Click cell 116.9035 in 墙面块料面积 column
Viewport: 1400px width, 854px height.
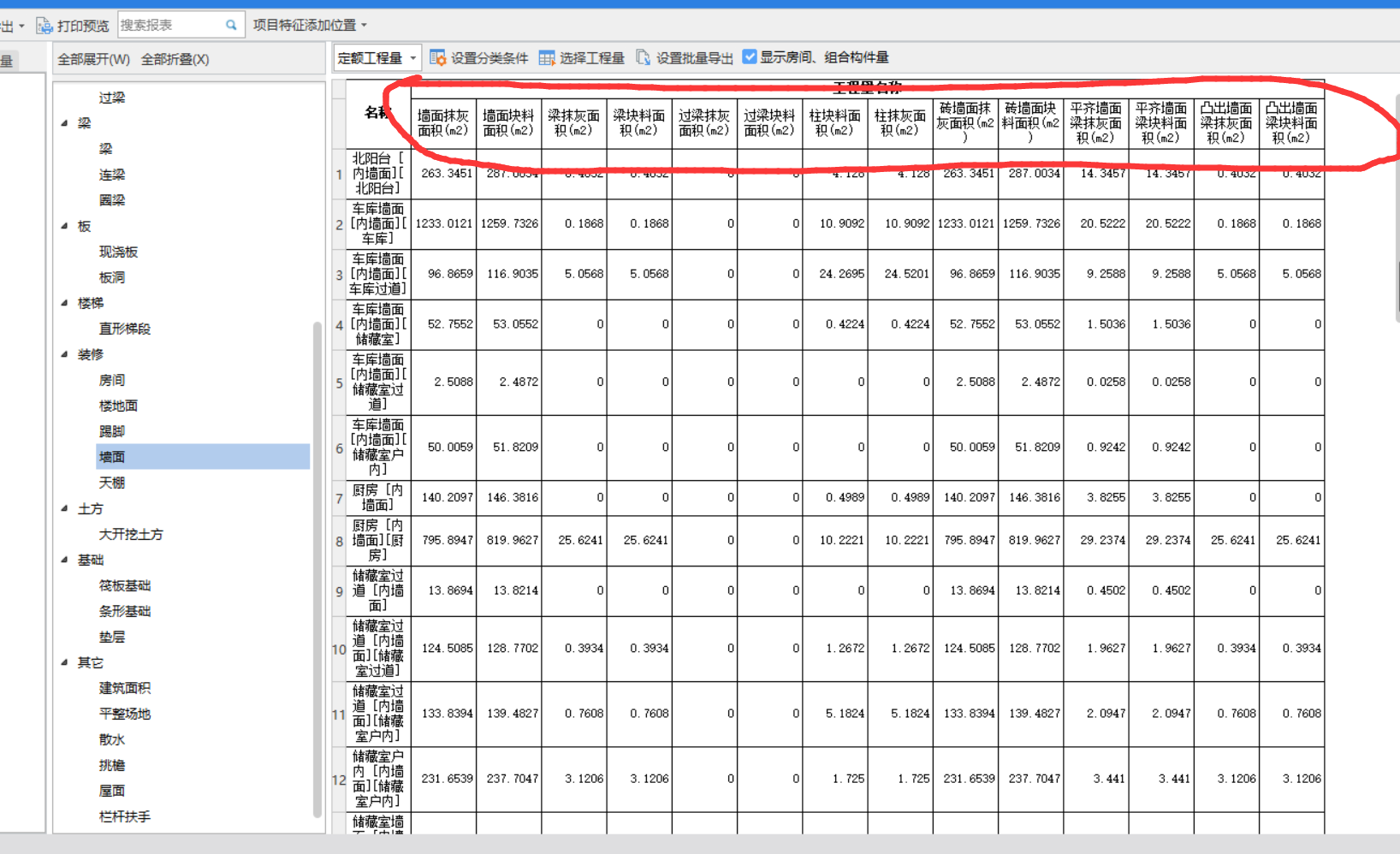(508, 274)
